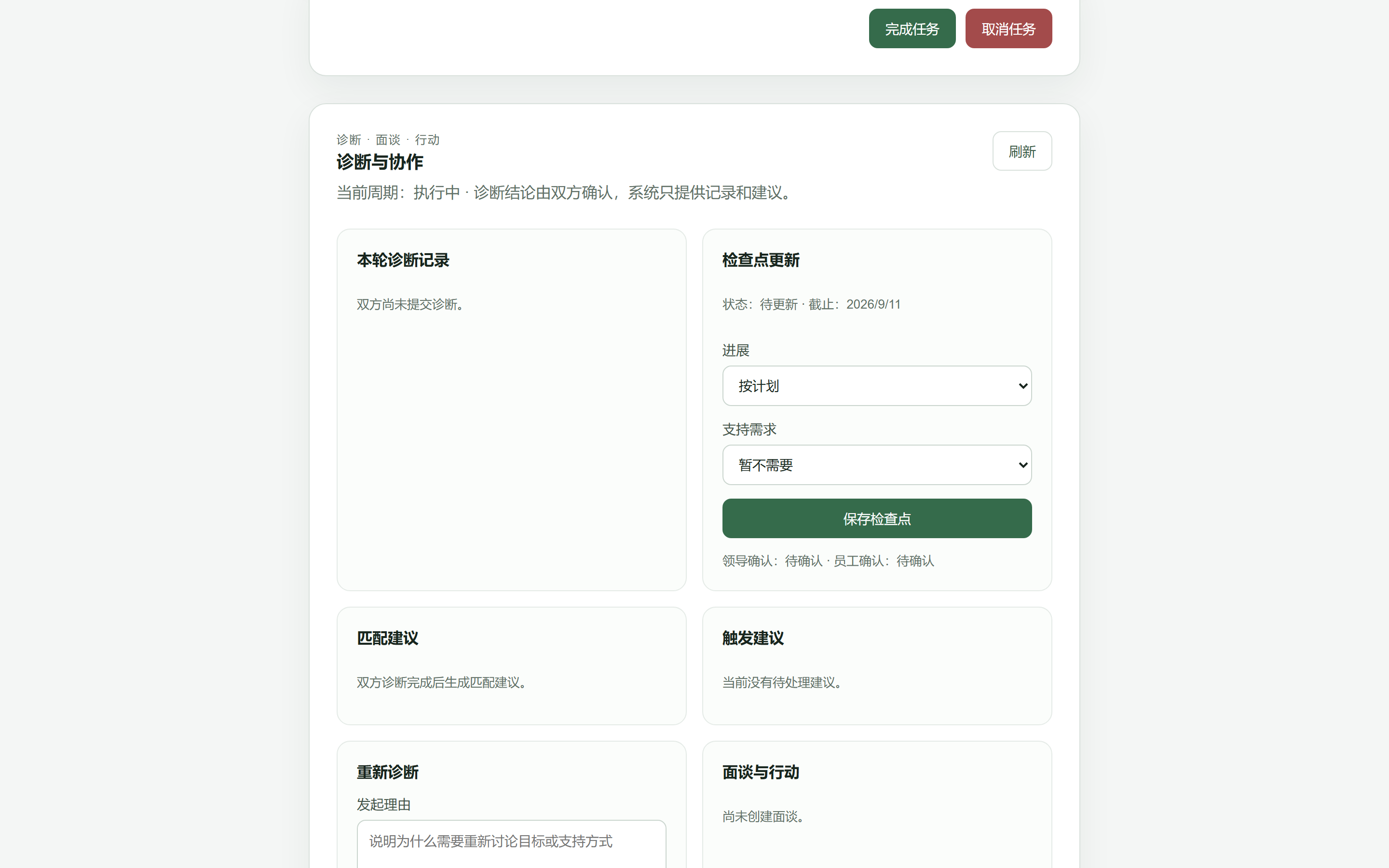
Task: Click the 发起理由 label
Action: 383,804
